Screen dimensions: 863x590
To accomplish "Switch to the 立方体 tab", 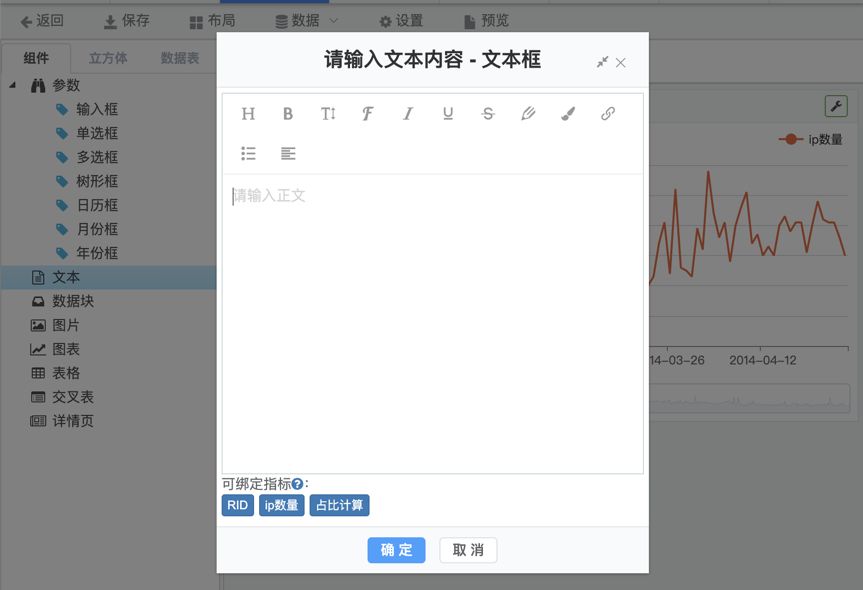I will coord(108,58).
